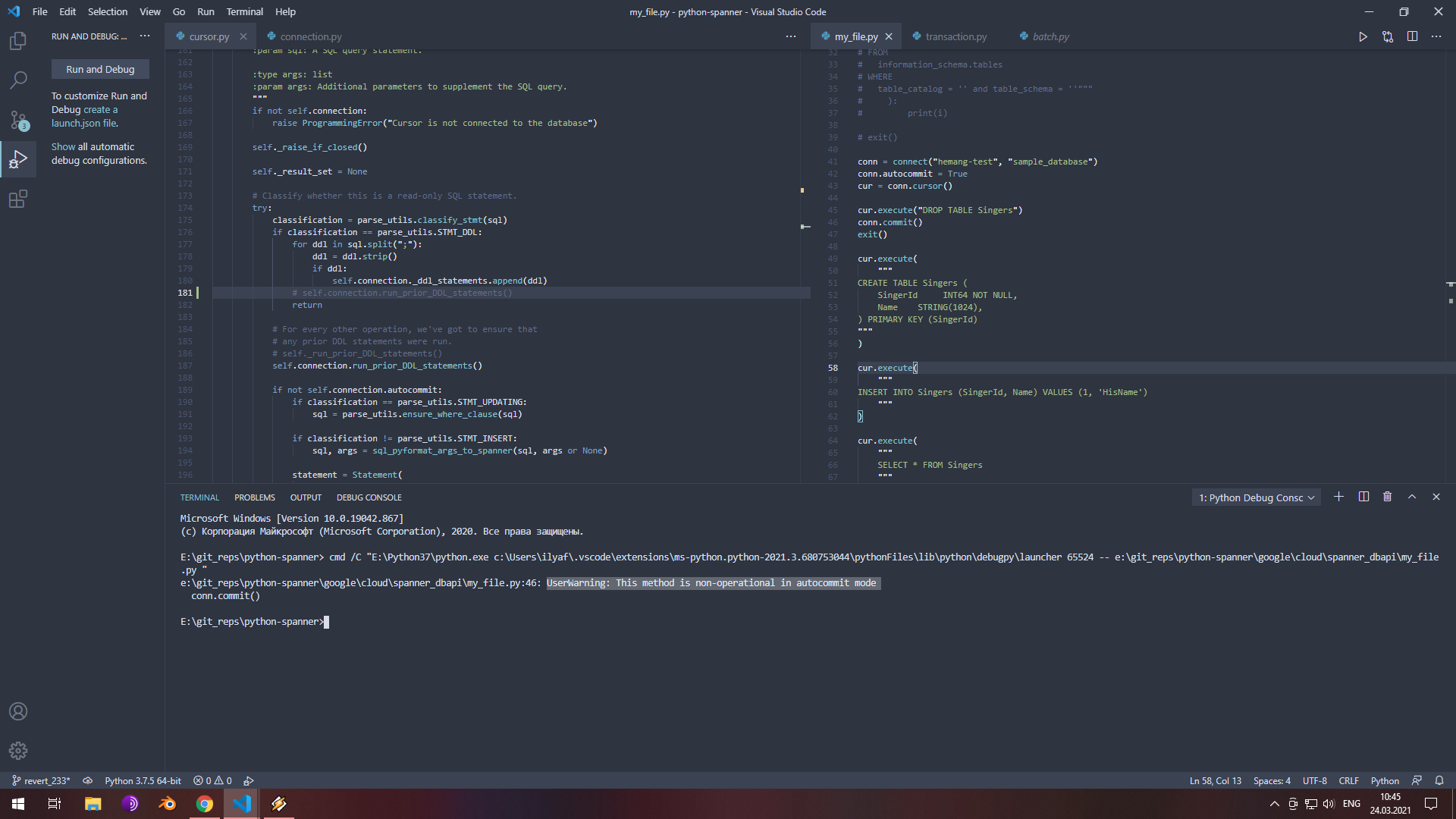Open the Selection menu

(x=108, y=11)
